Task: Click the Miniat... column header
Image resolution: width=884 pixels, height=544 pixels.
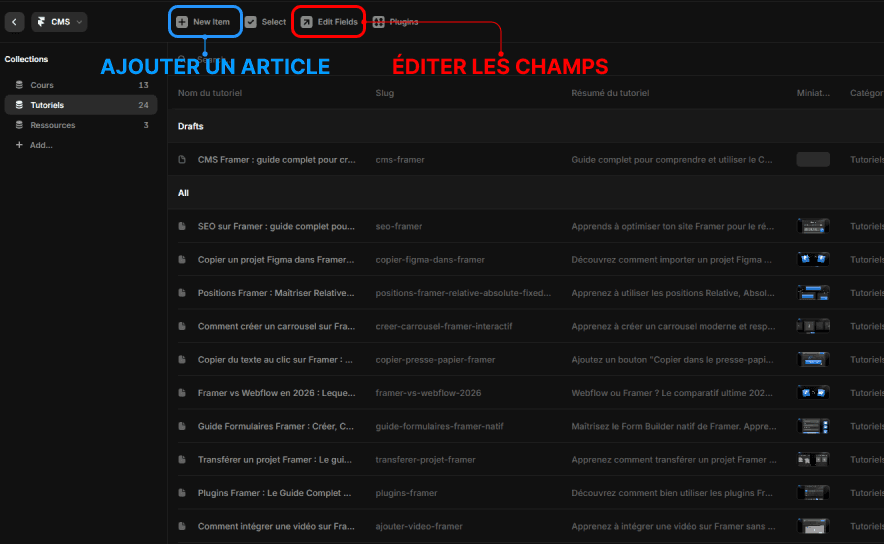Action: tap(813, 93)
